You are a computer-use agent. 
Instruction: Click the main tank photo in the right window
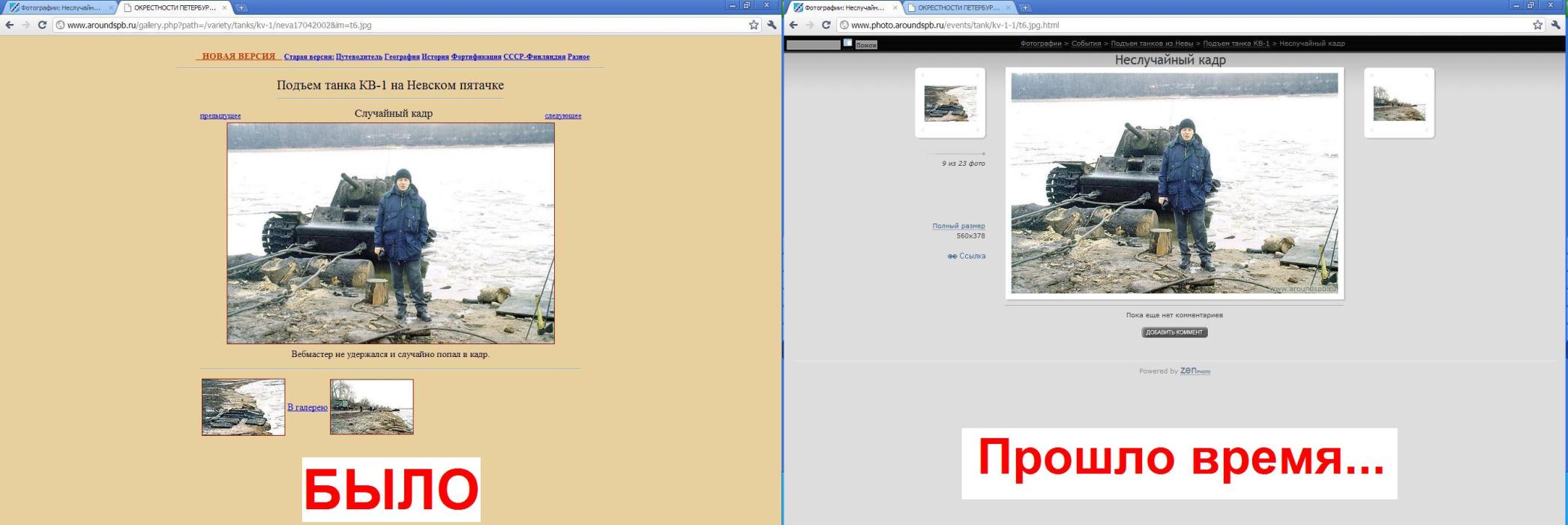tap(1174, 183)
